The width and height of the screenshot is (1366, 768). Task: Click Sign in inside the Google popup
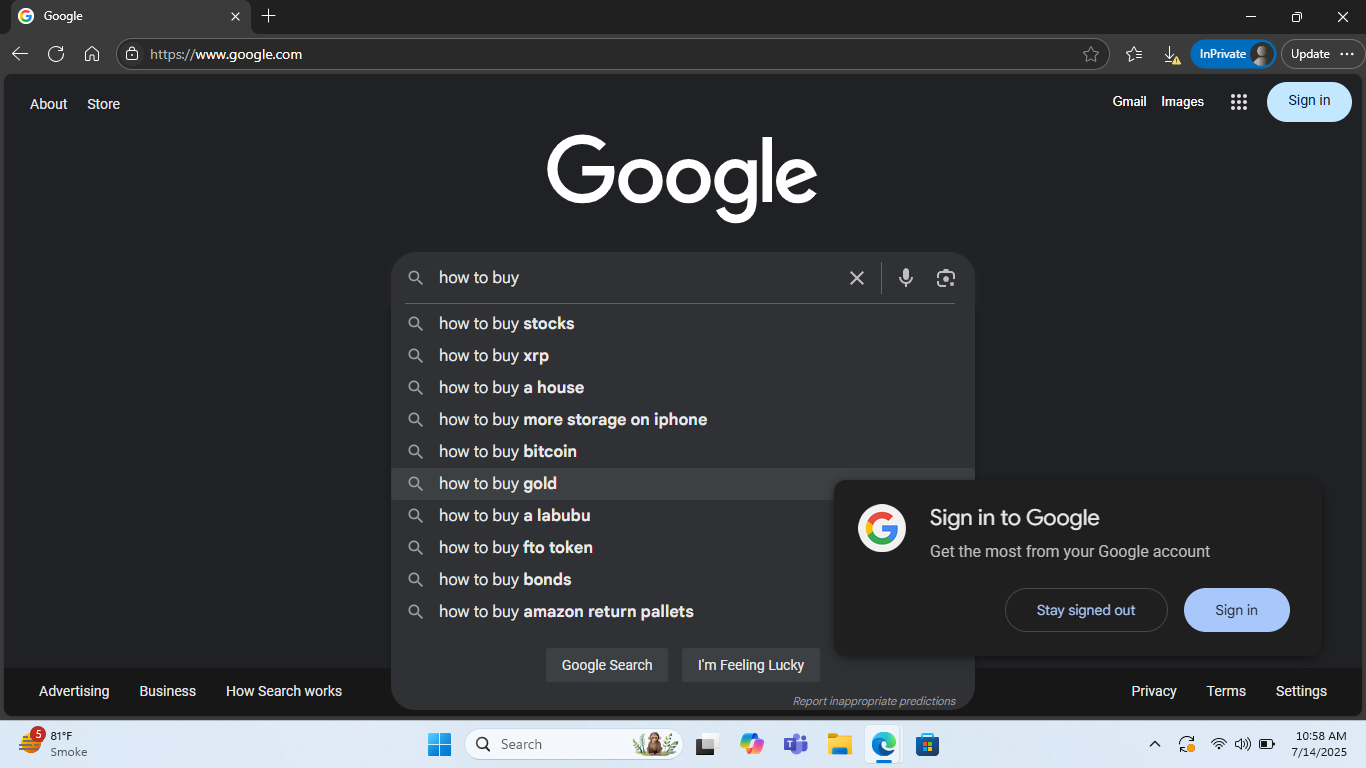(1237, 610)
